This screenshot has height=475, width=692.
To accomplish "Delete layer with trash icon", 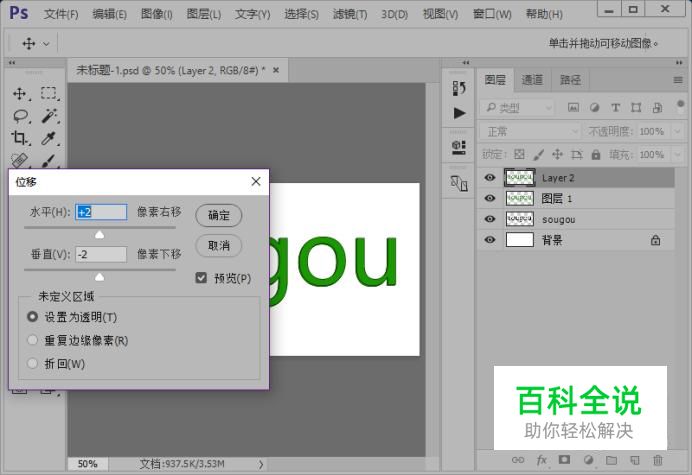I will click(x=658, y=460).
